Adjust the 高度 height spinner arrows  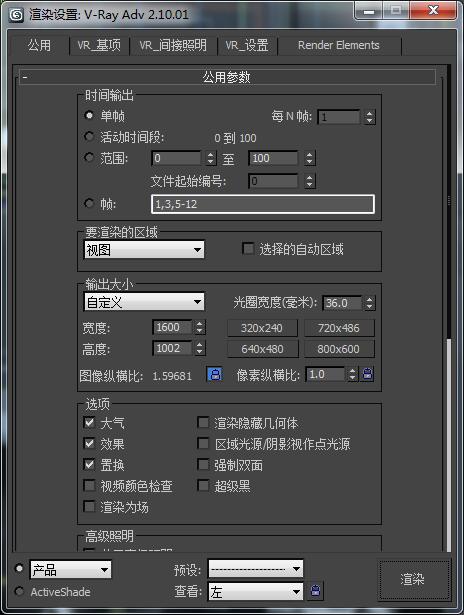(x=200, y=348)
